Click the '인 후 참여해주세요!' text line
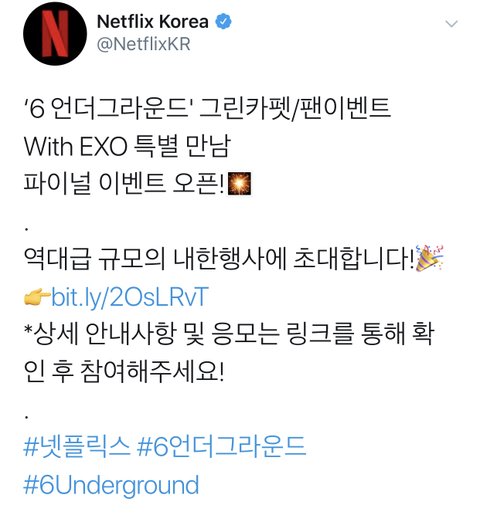The image size is (480, 522). (x=124, y=371)
